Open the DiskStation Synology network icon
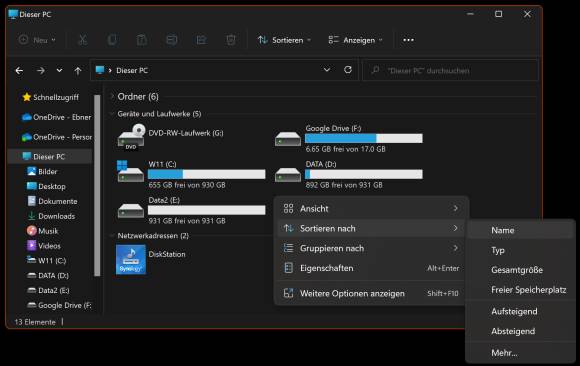 point(131,259)
